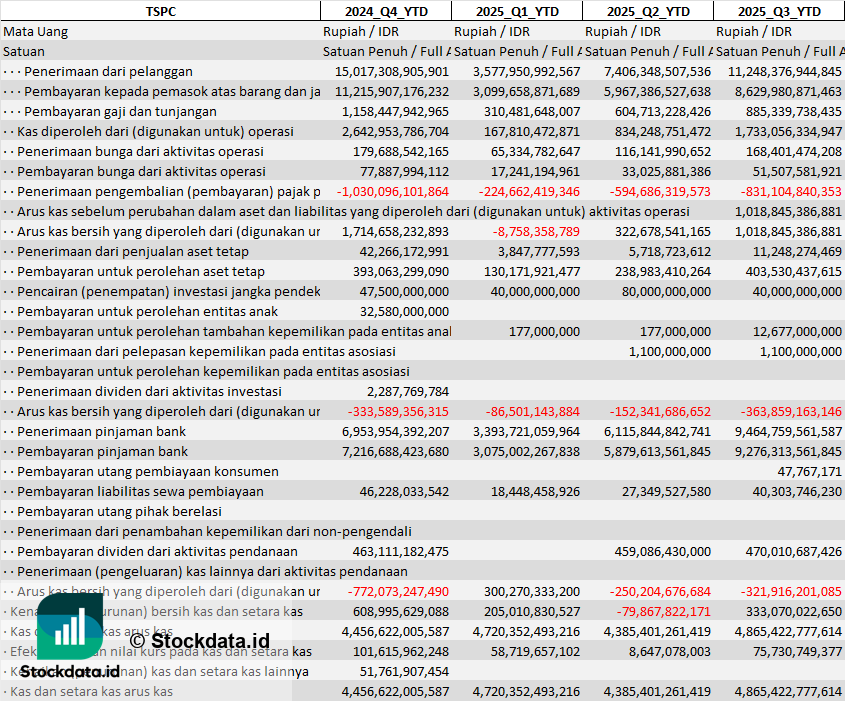The width and height of the screenshot is (845, 701).
Task: Click Penerimaan pinjaman bank label
Action: coord(101,432)
